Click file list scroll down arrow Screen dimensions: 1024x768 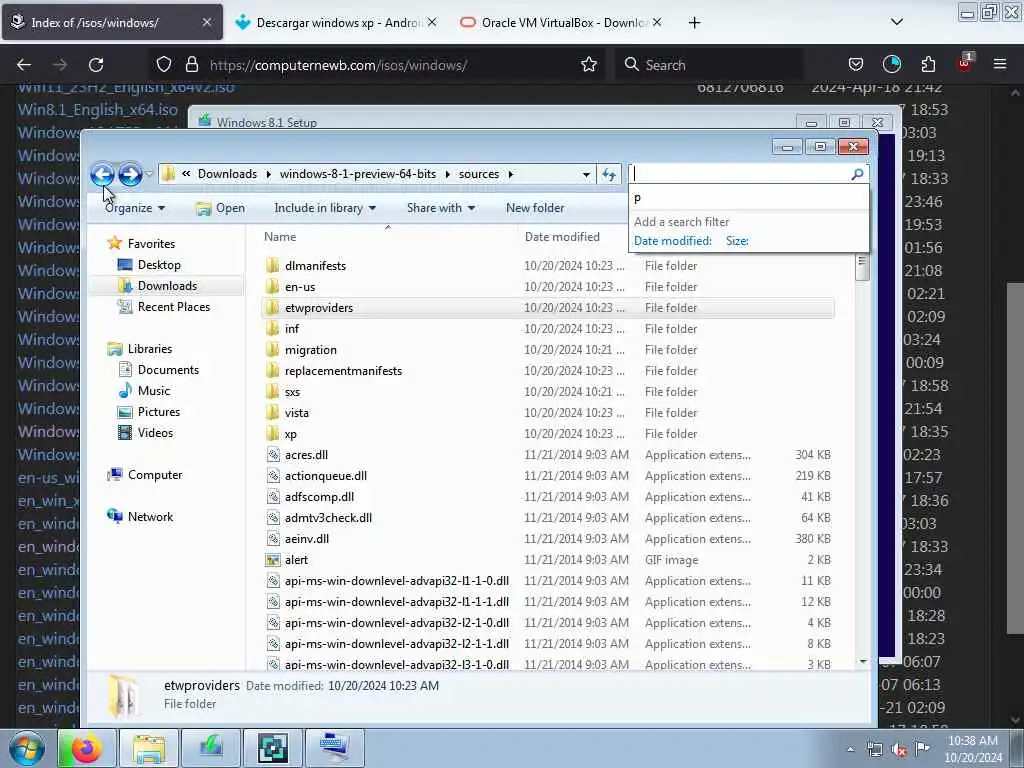tap(863, 662)
